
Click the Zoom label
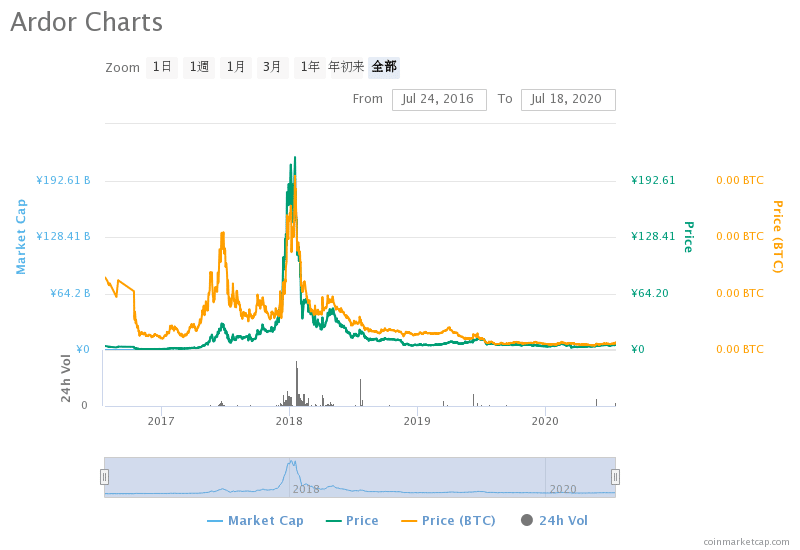pos(122,68)
